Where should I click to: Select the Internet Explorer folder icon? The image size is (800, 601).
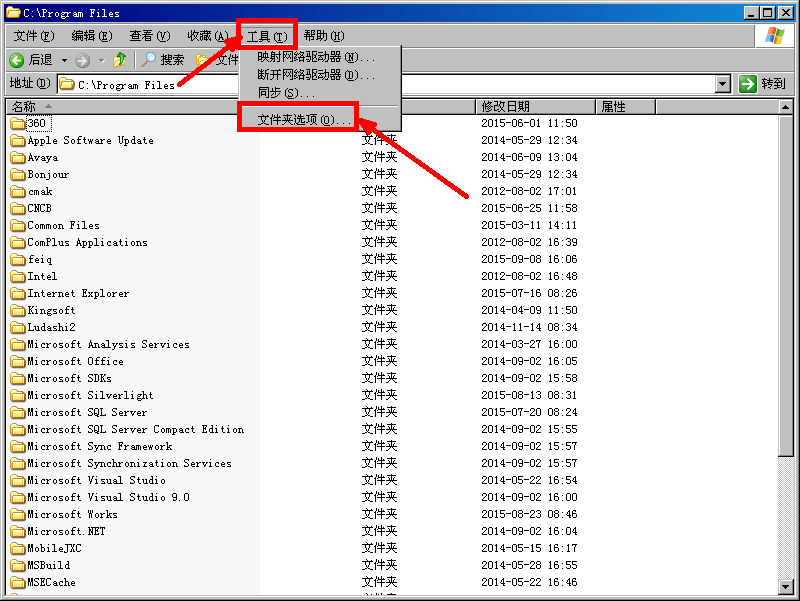tap(18, 293)
